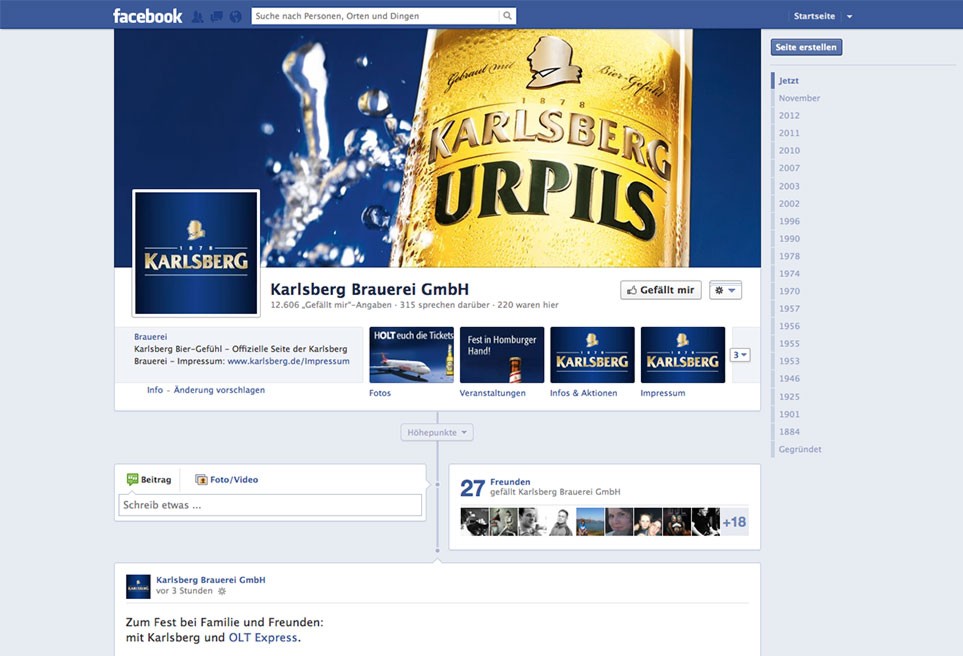
Task: Jump to 2011 in timeline
Action: pos(789,133)
